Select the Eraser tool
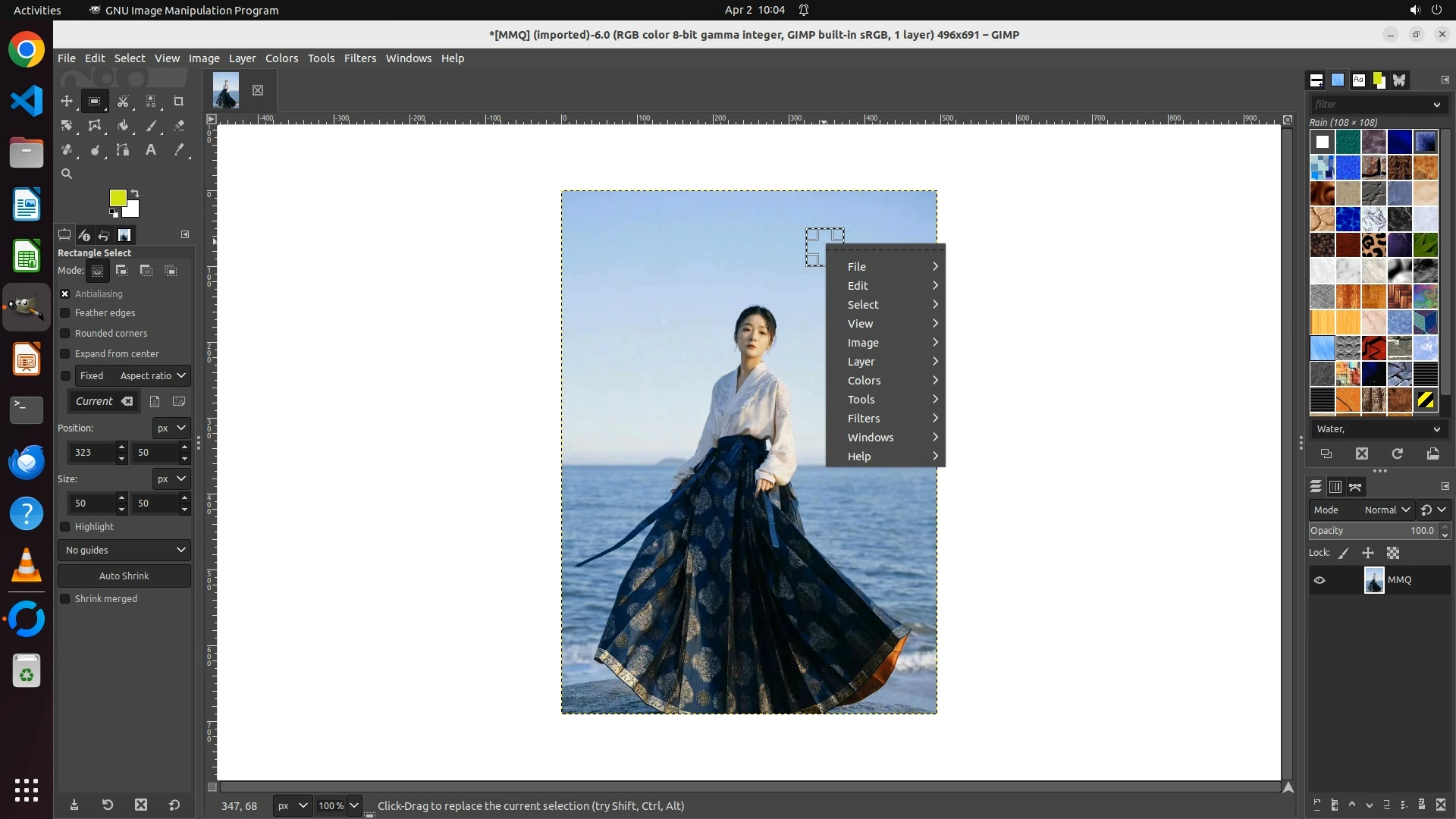The image size is (1456, 819). (179, 126)
